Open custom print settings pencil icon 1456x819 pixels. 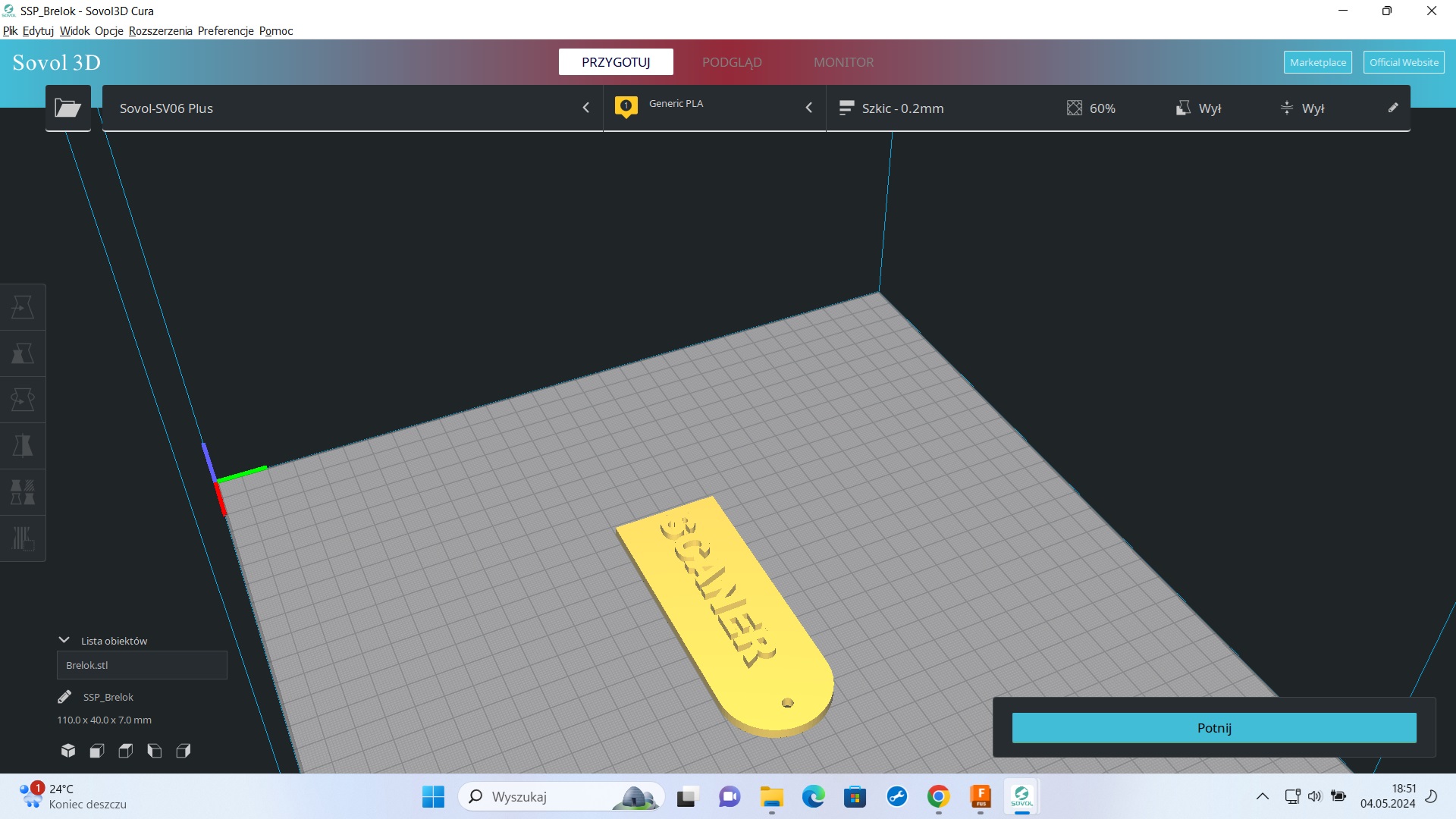click(1393, 108)
